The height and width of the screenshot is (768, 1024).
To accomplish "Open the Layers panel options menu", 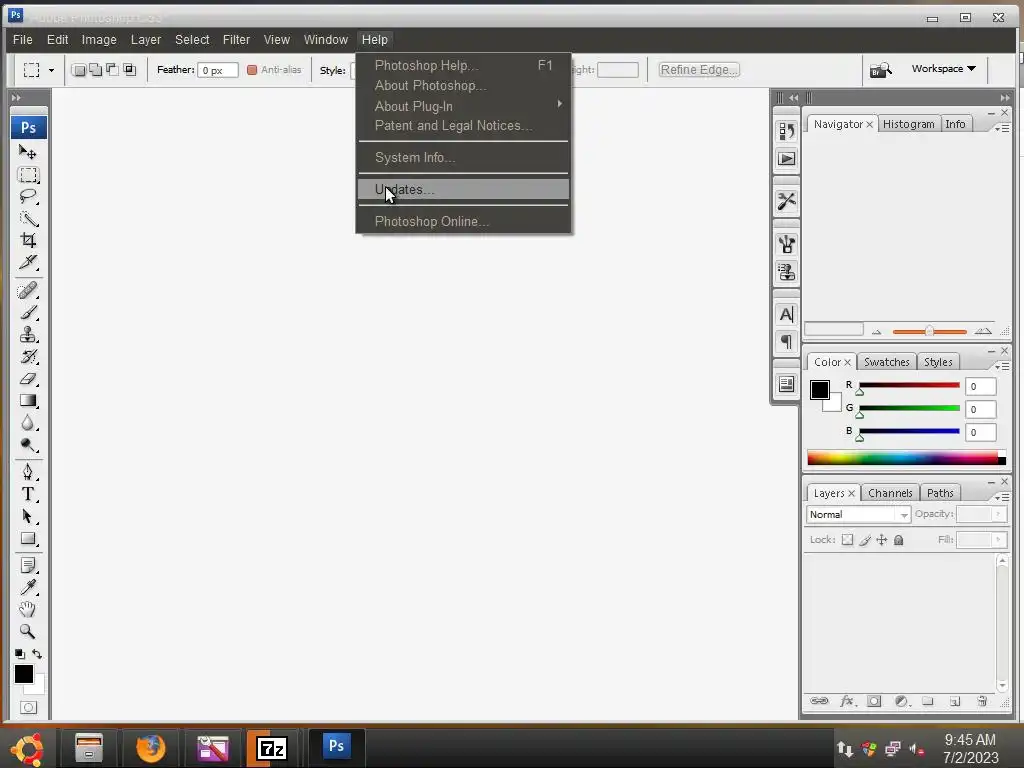I will coord(1002,498).
